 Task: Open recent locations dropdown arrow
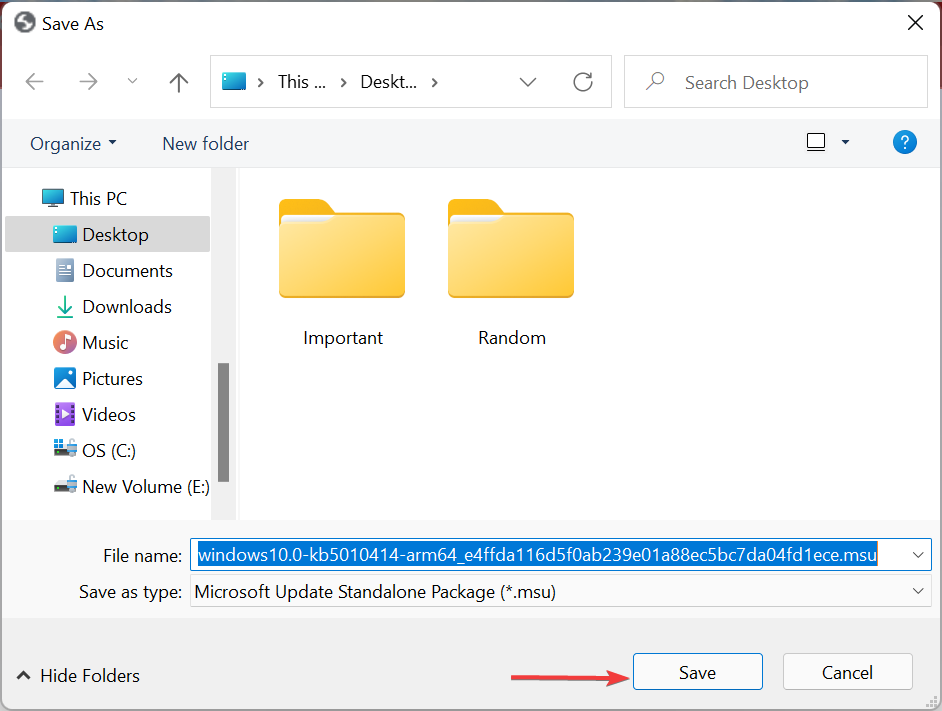[x=132, y=81]
